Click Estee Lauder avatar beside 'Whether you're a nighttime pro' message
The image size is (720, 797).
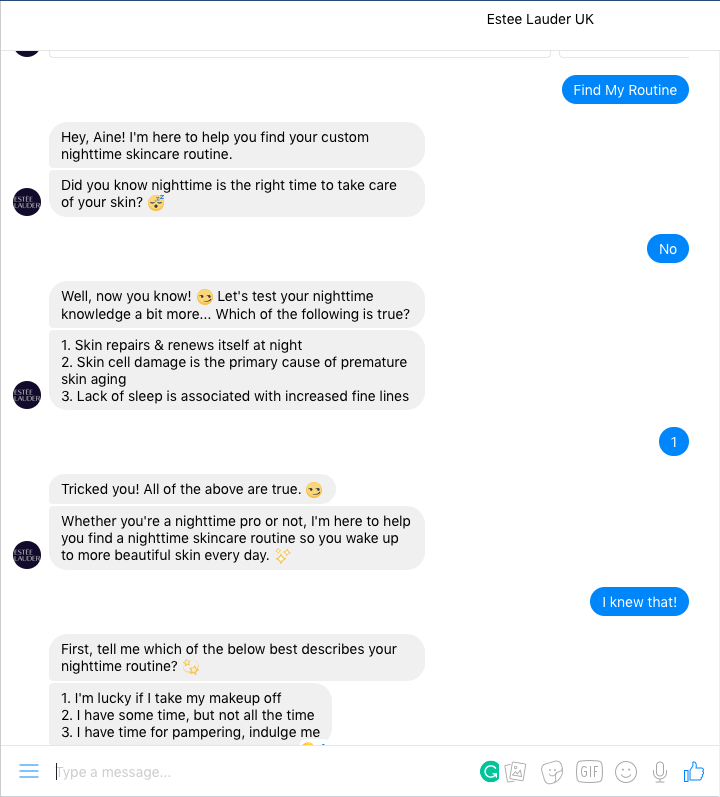click(x=27, y=554)
